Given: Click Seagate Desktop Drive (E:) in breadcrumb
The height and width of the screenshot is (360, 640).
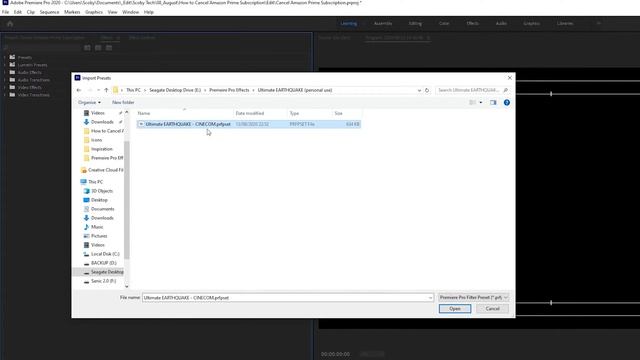Looking at the screenshot, I should tap(175, 90).
